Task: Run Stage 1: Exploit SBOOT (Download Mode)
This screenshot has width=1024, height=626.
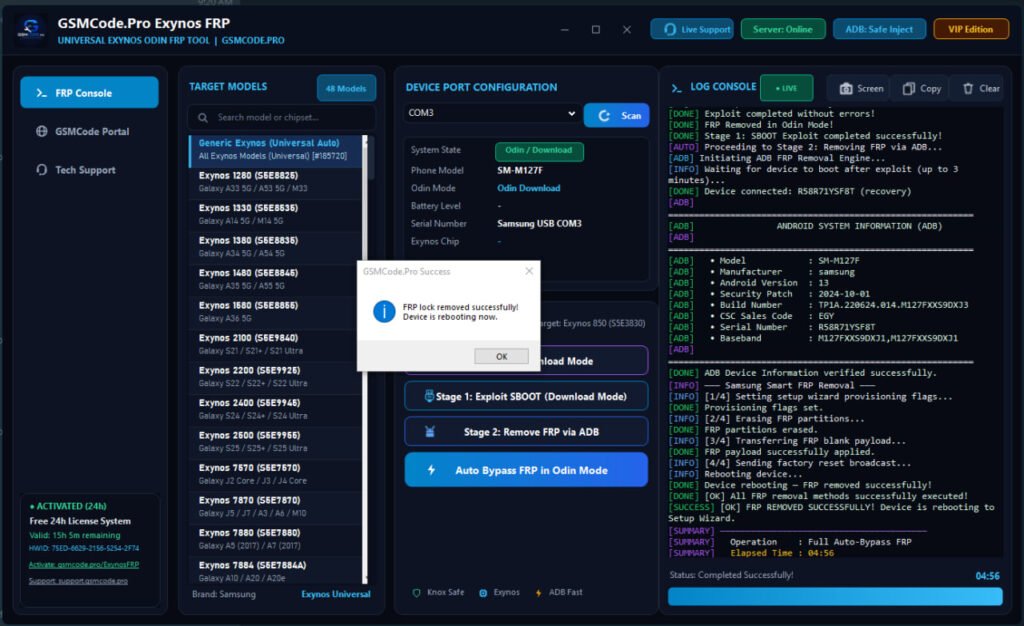Action: (526, 396)
